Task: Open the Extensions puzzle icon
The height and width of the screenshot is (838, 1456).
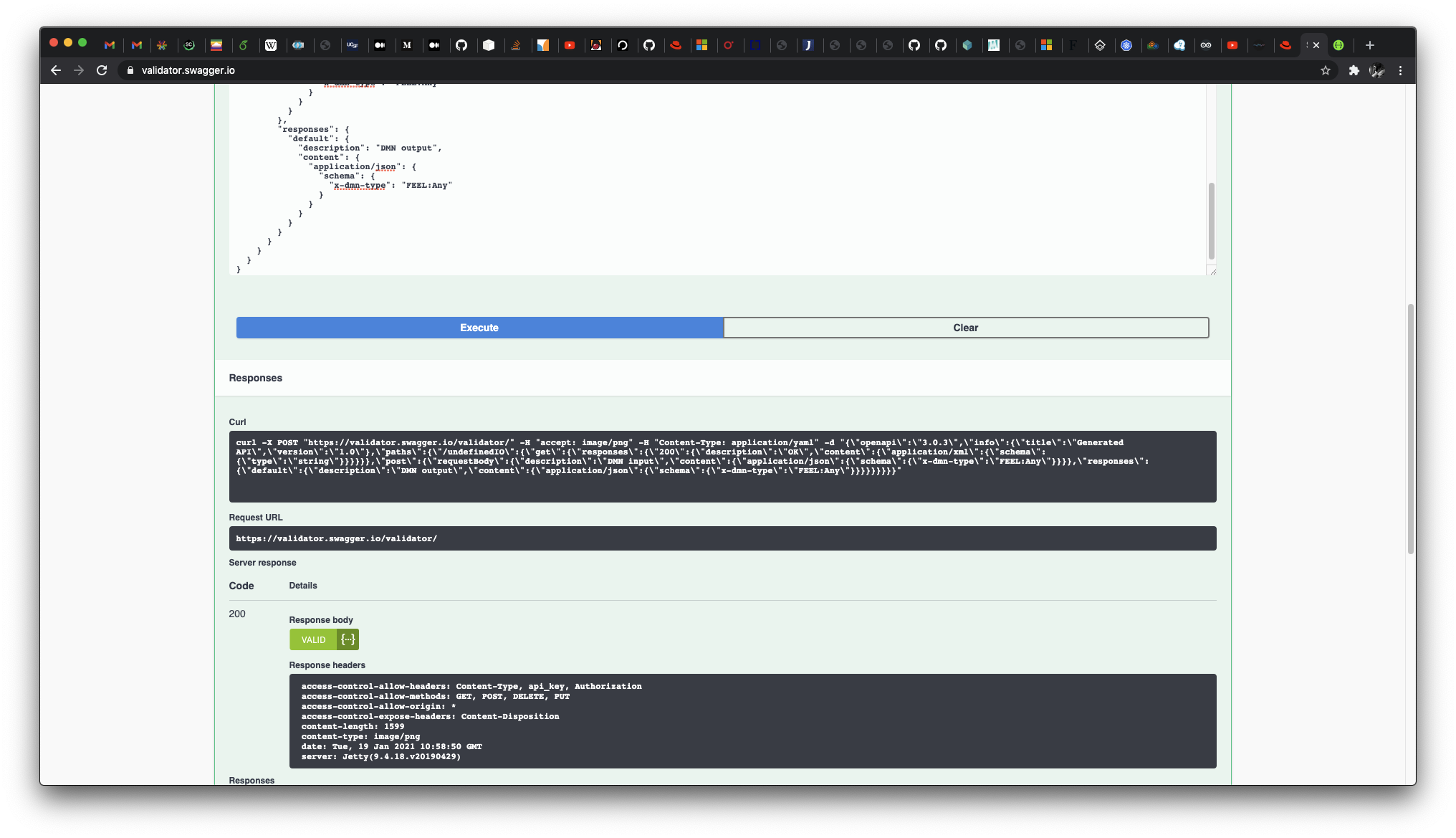Action: pos(1354,70)
